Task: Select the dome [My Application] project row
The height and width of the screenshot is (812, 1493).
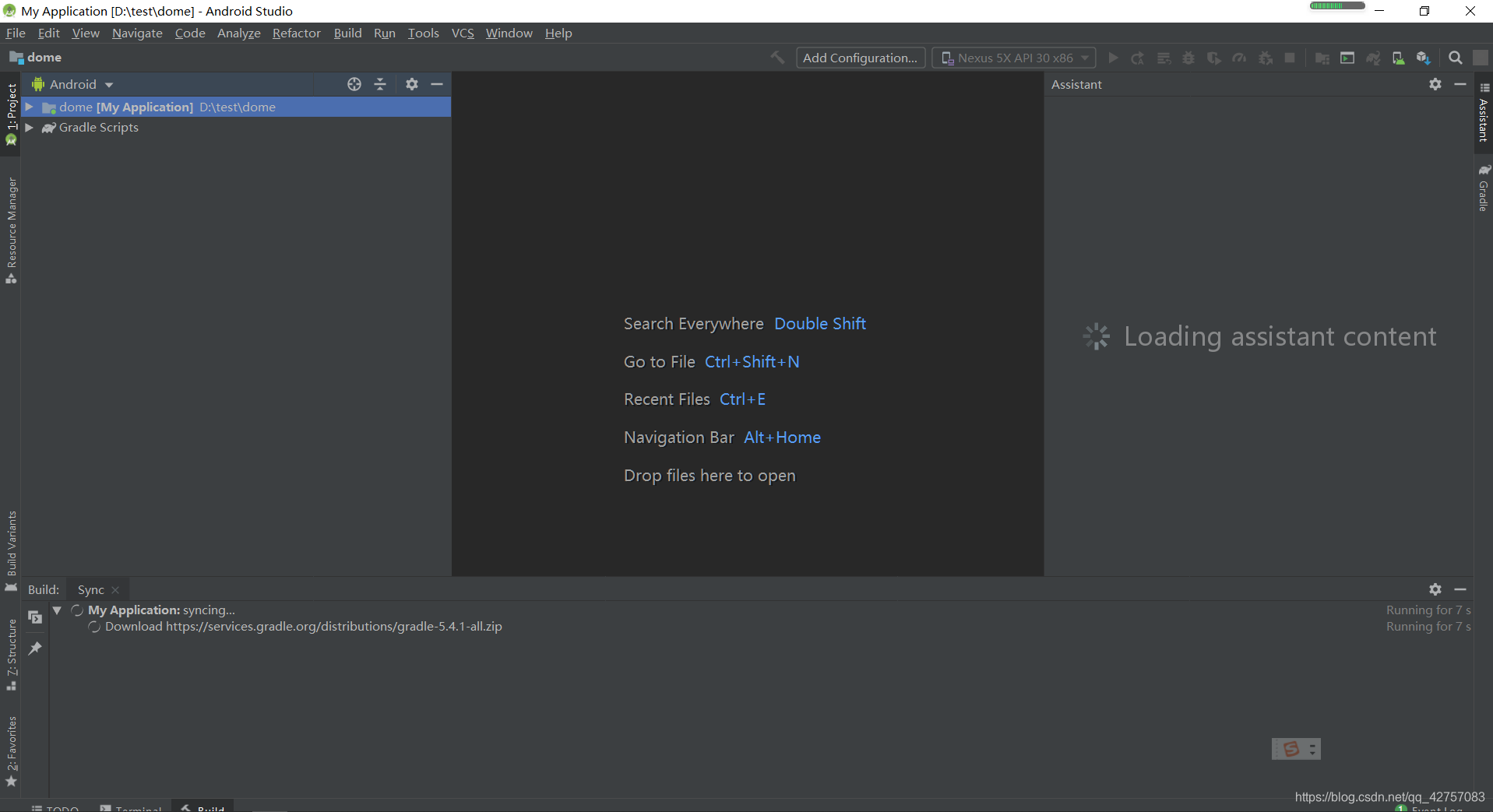Action: tap(236, 107)
